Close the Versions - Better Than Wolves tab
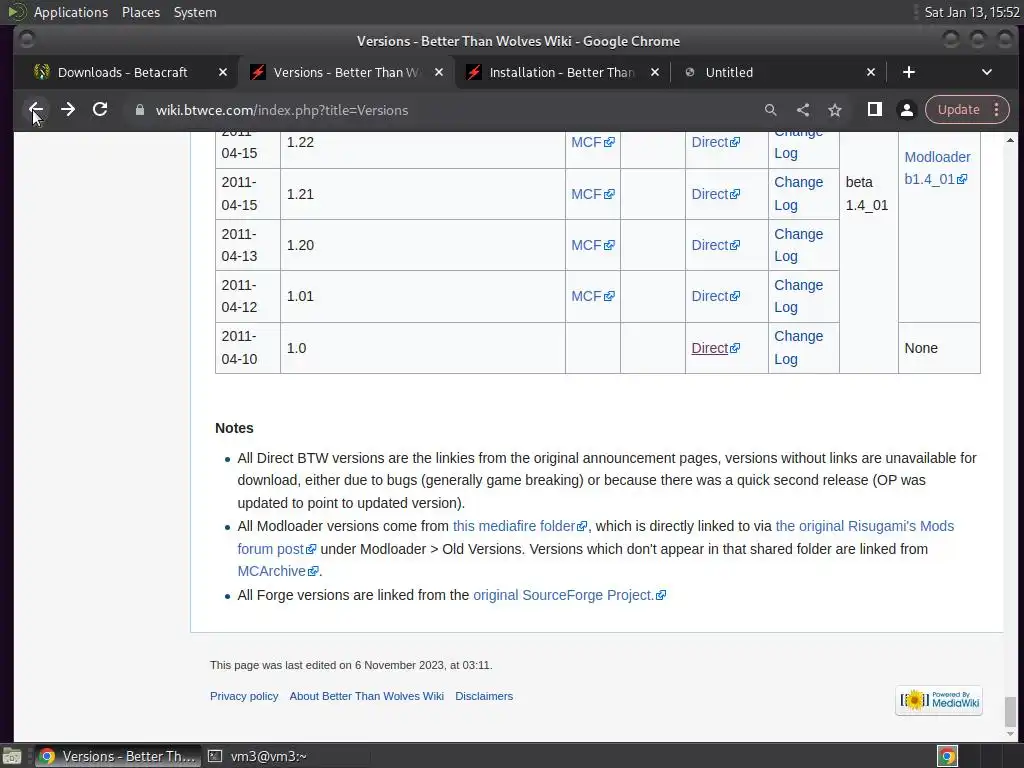 (439, 72)
